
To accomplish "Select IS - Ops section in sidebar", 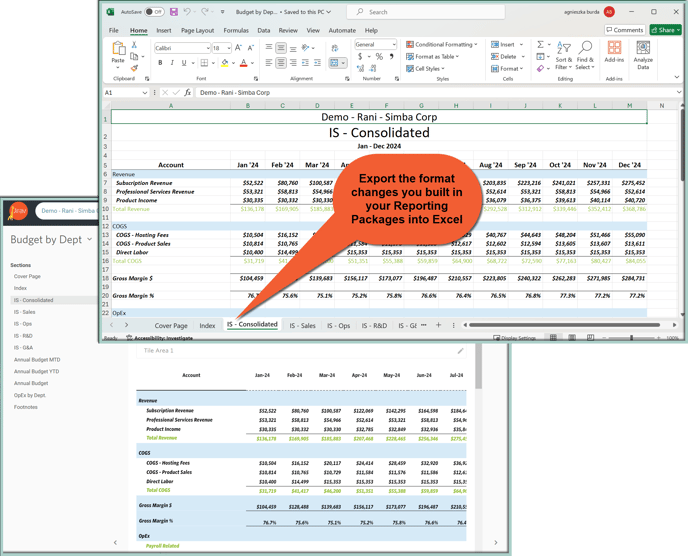I will [x=23, y=324].
